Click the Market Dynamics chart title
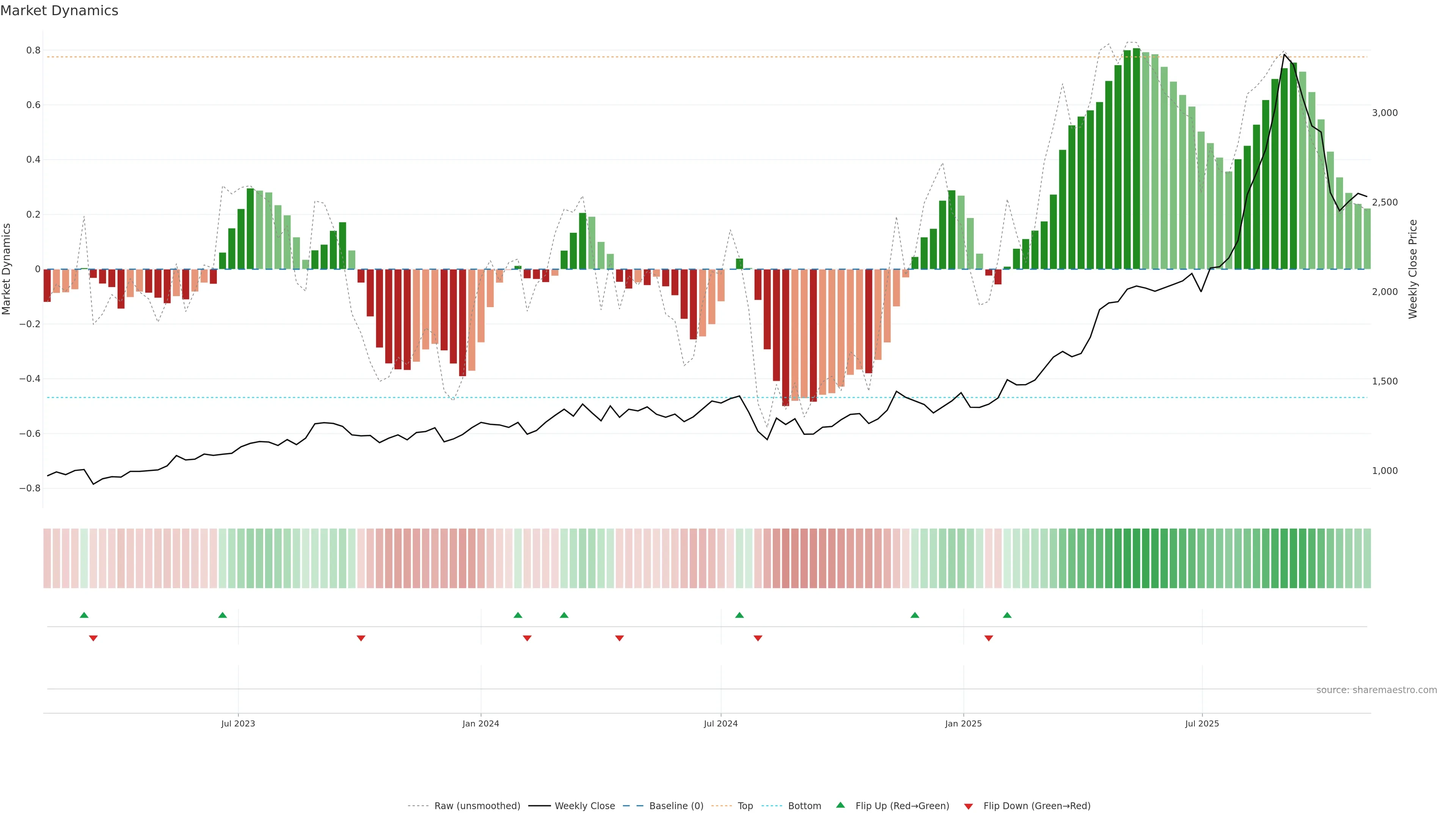This screenshot has width=1456, height=819. tap(60, 11)
